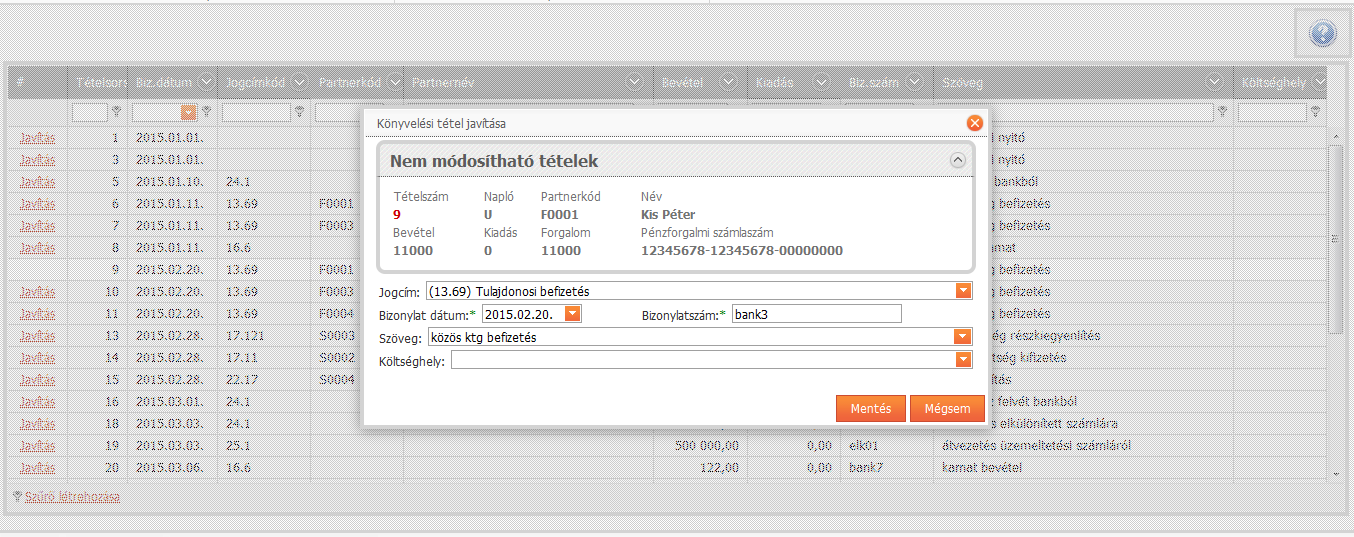Open the Biz.dátum filter date dropdown

tap(188, 112)
